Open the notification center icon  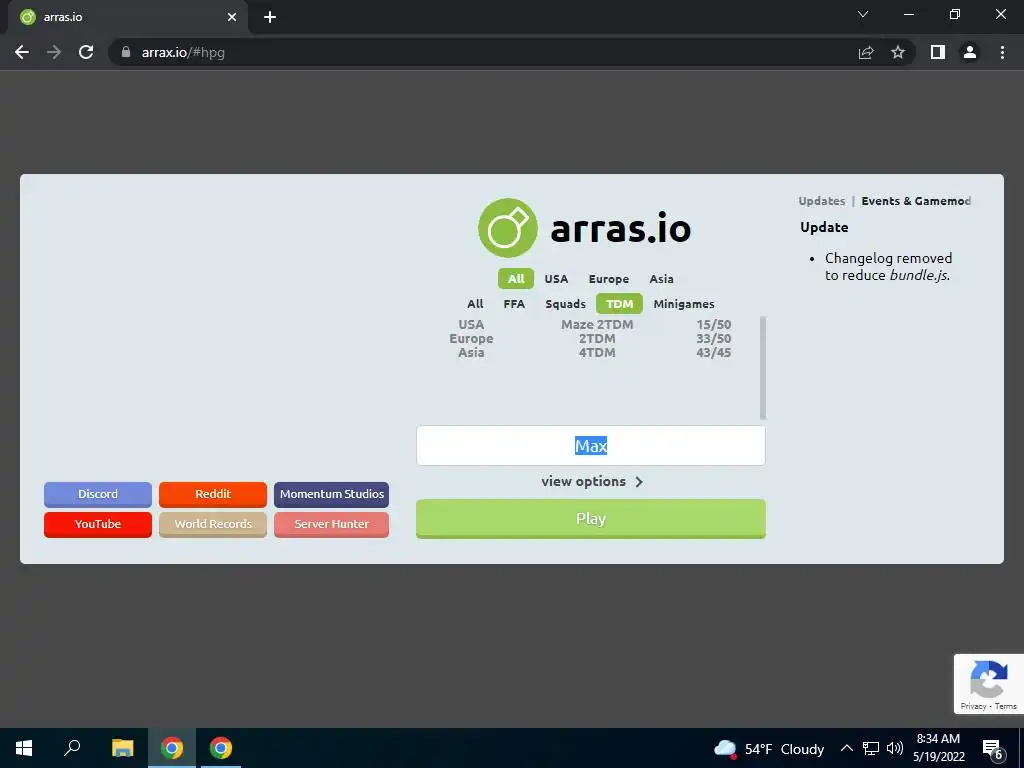(993, 750)
